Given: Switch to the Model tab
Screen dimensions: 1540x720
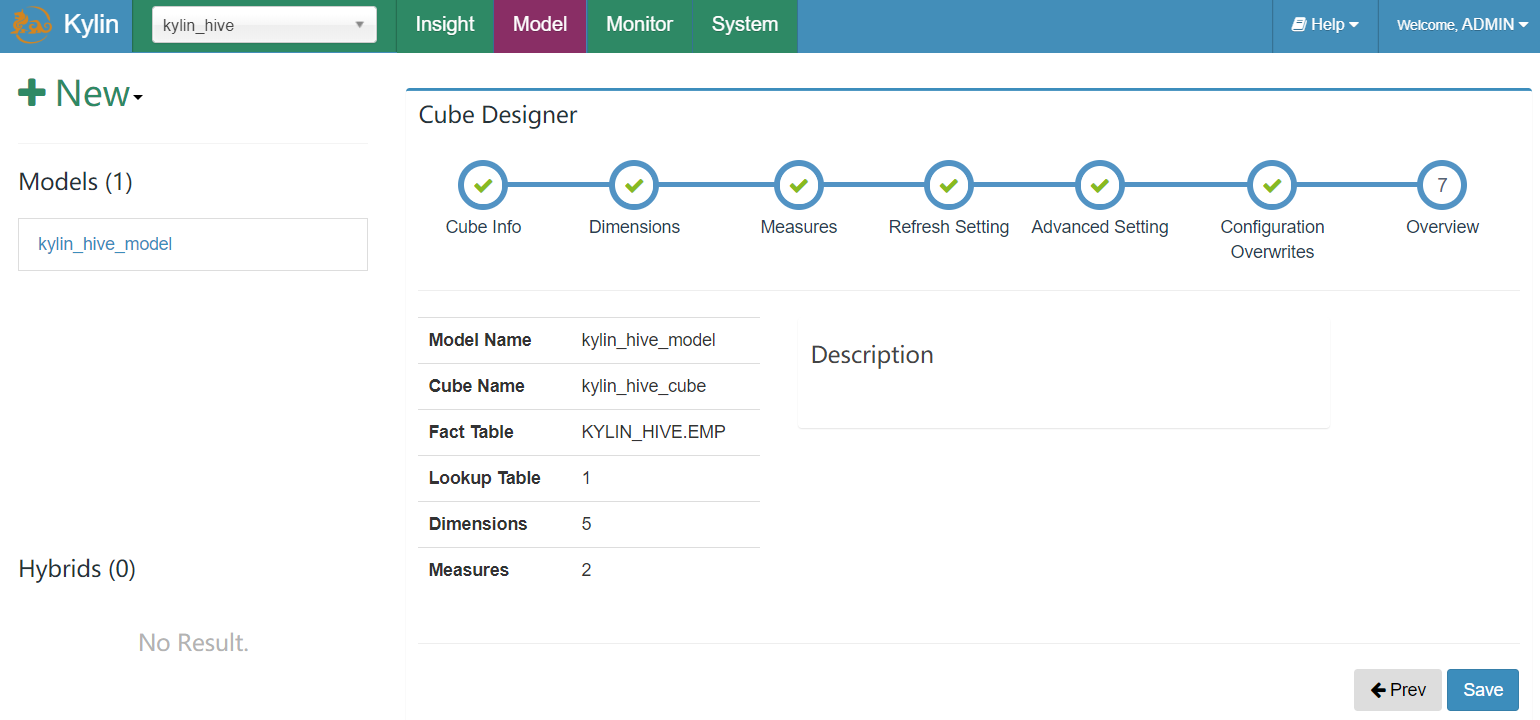Looking at the screenshot, I should pyautogui.click(x=540, y=25).
